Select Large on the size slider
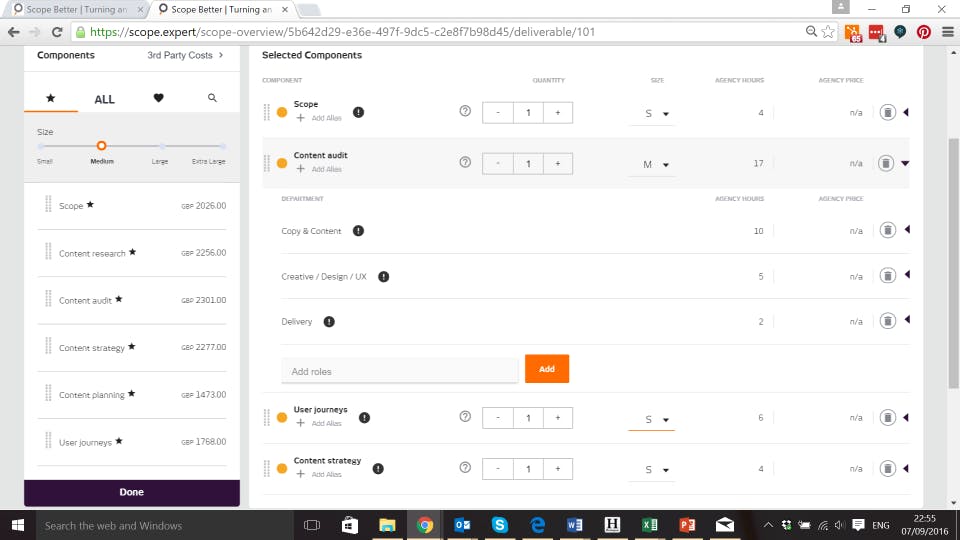 (x=162, y=146)
